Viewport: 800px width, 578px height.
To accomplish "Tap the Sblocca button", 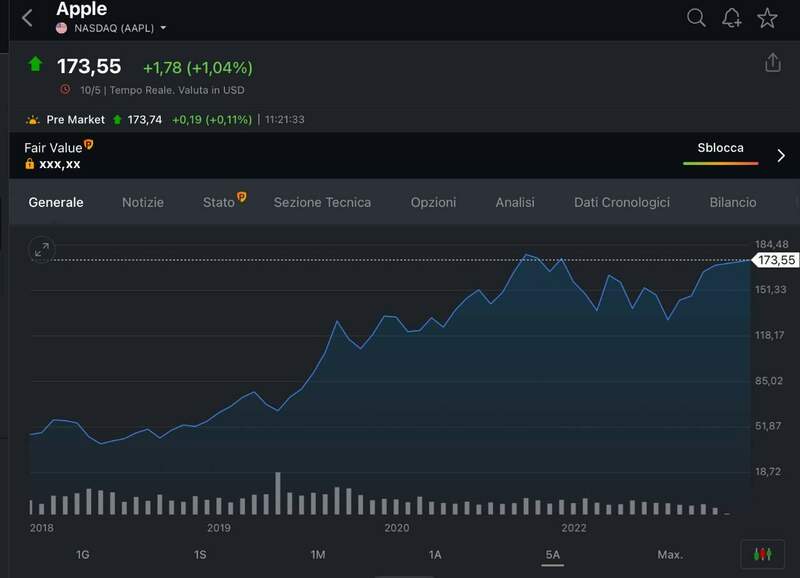I will (720, 149).
